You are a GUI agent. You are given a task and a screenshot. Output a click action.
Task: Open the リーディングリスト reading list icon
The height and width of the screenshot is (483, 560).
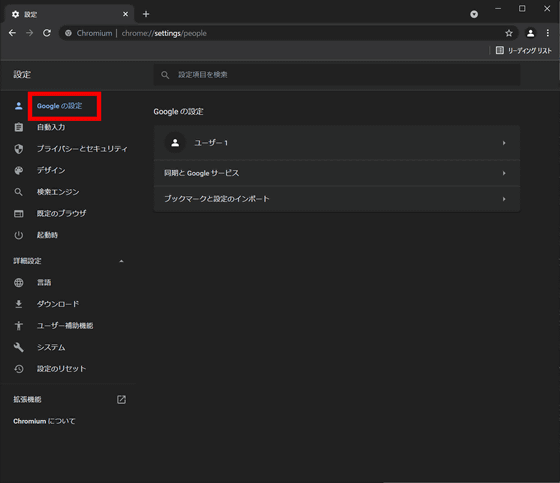tap(500, 50)
